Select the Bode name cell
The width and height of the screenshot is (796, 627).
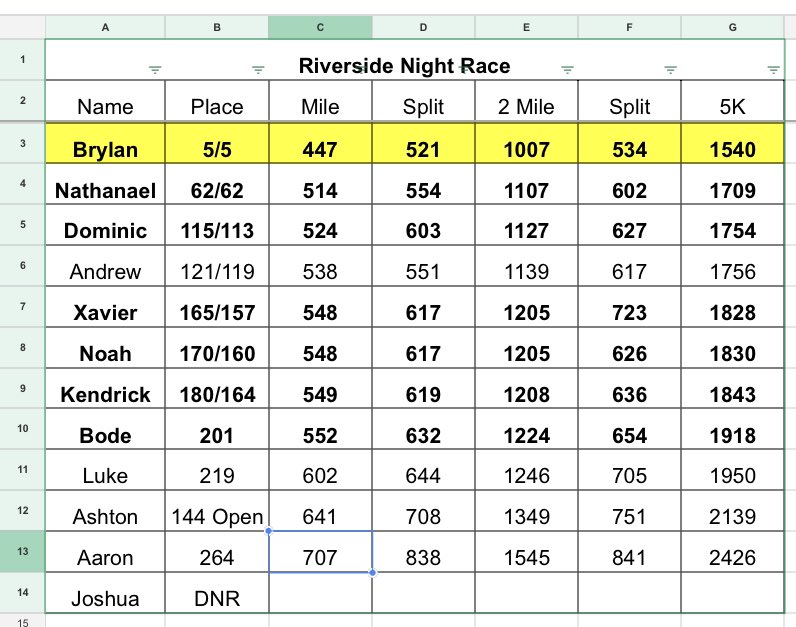tap(105, 429)
